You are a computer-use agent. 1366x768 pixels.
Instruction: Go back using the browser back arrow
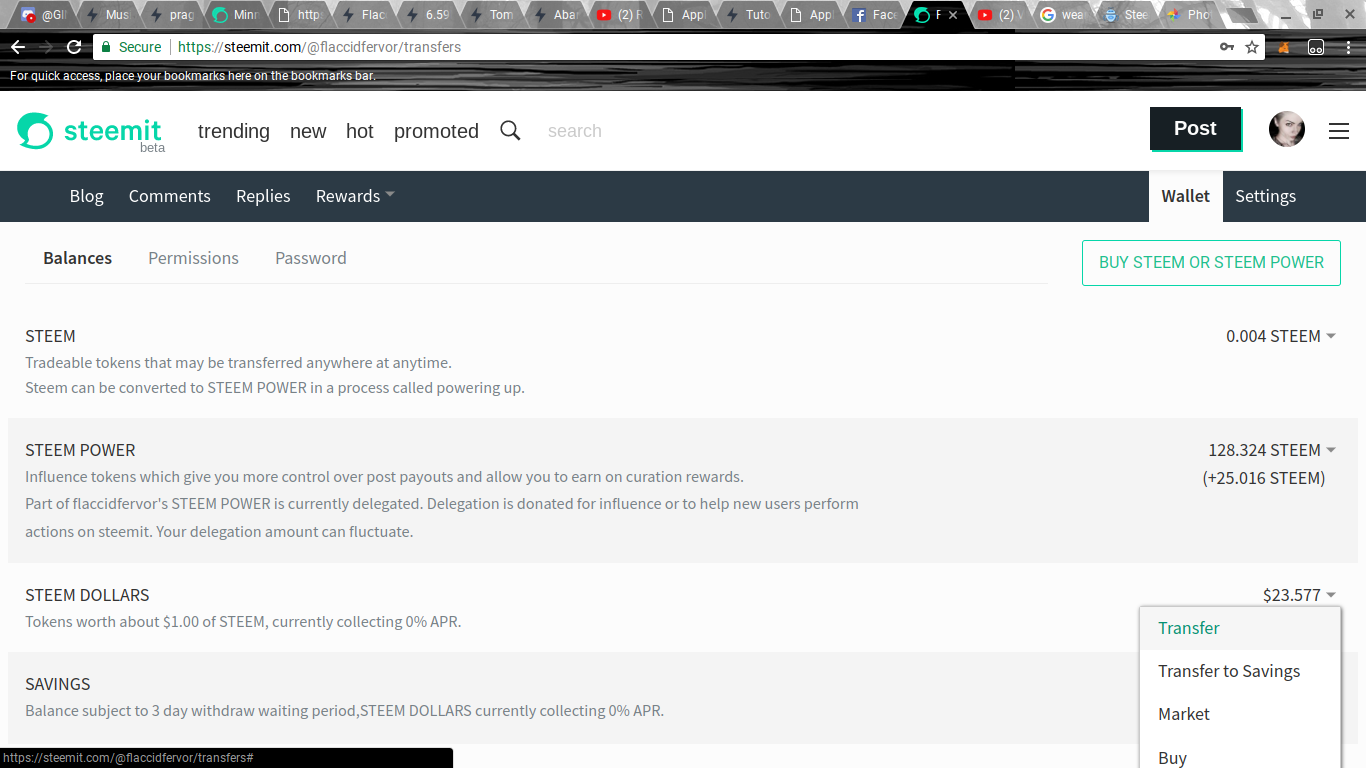click(18, 47)
